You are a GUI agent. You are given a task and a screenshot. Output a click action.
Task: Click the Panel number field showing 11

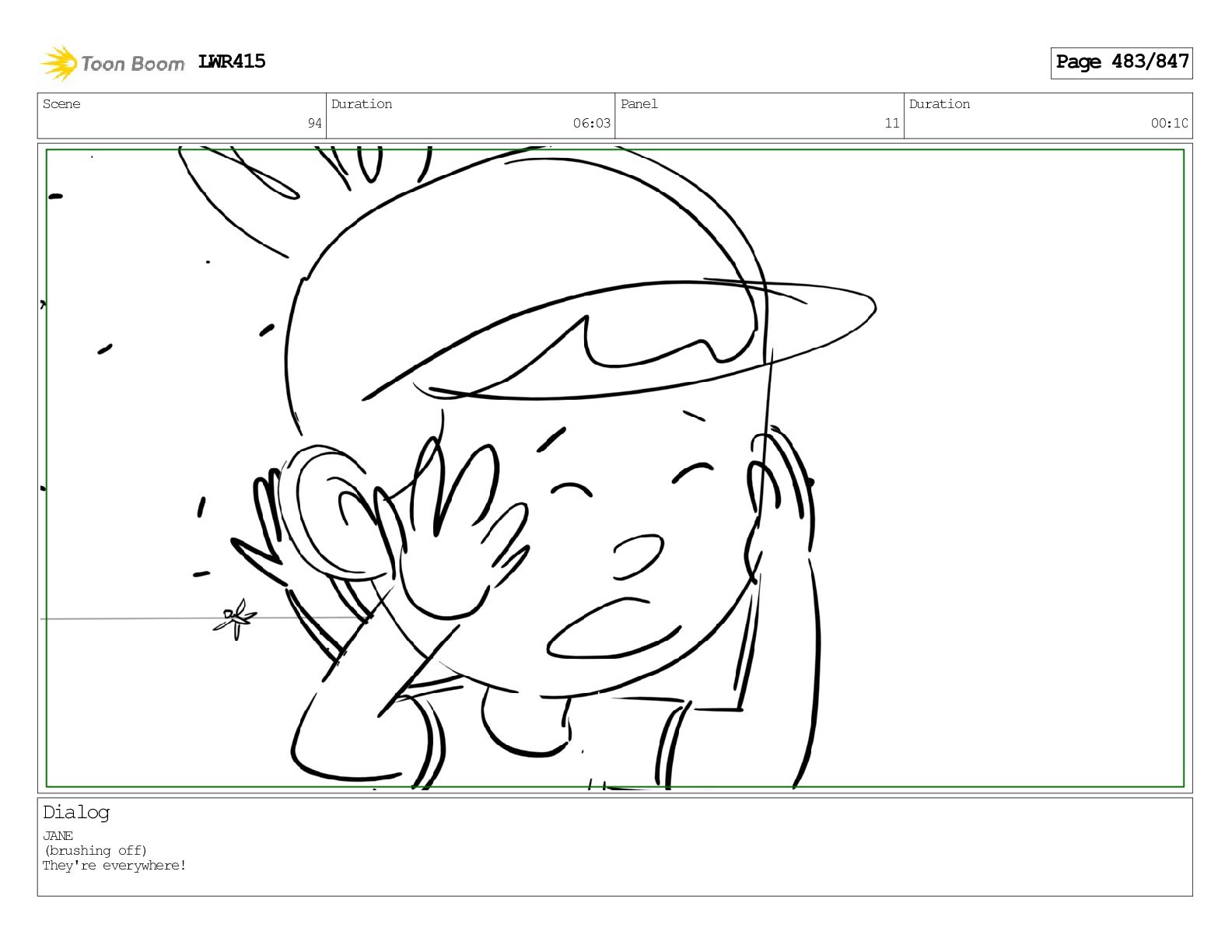pos(759,116)
